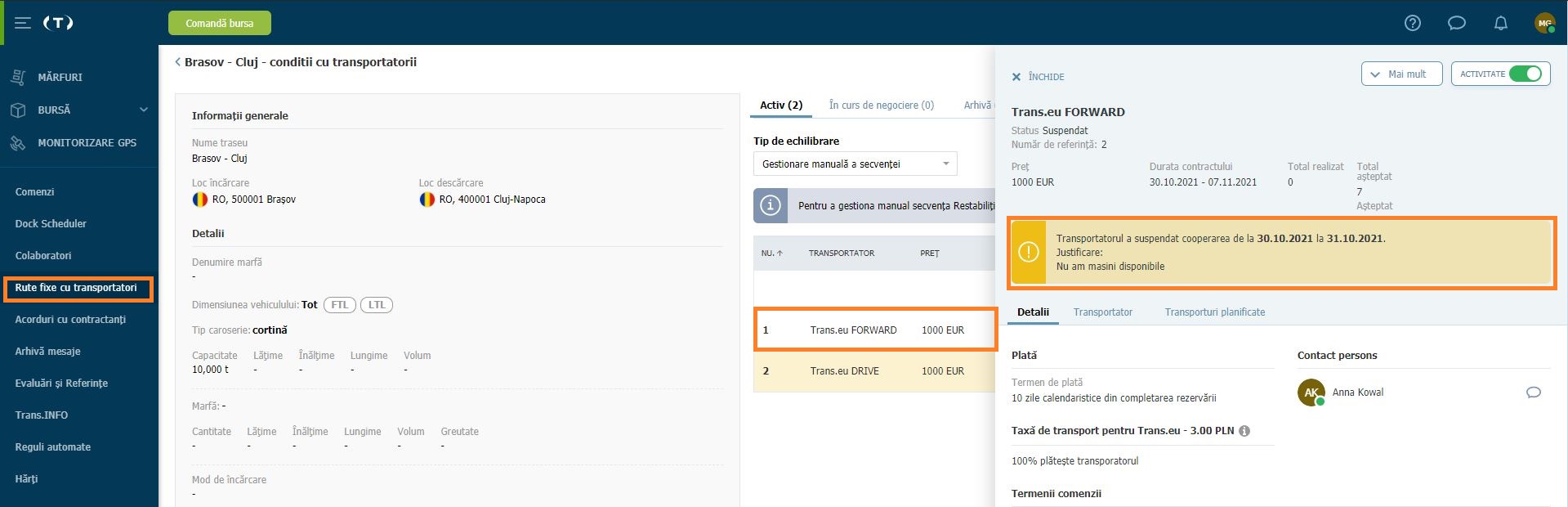Close the panel with the X icon
This screenshot has height=507, width=1568.
click(x=1016, y=77)
